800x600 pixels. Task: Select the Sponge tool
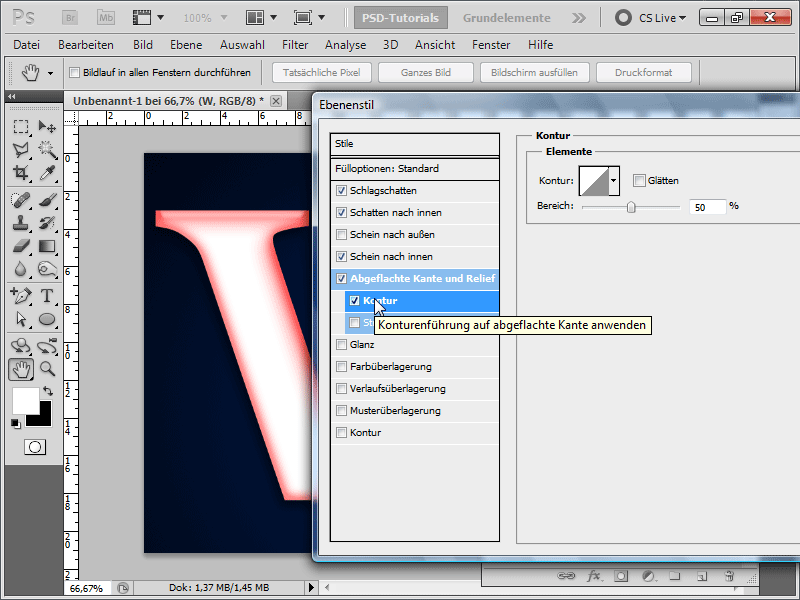coord(47,269)
